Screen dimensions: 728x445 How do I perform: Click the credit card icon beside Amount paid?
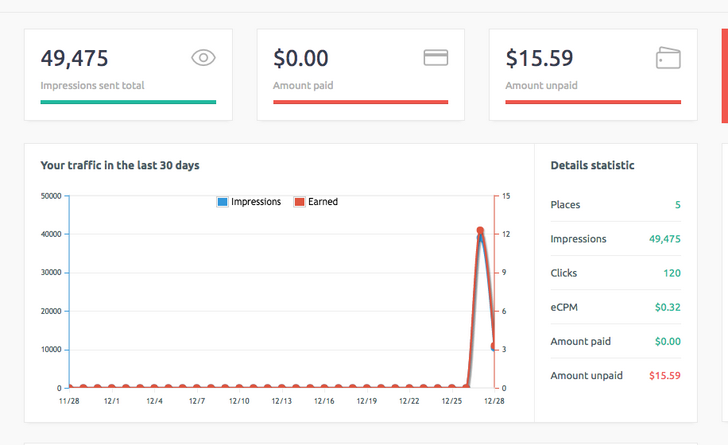click(x=435, y=58)
